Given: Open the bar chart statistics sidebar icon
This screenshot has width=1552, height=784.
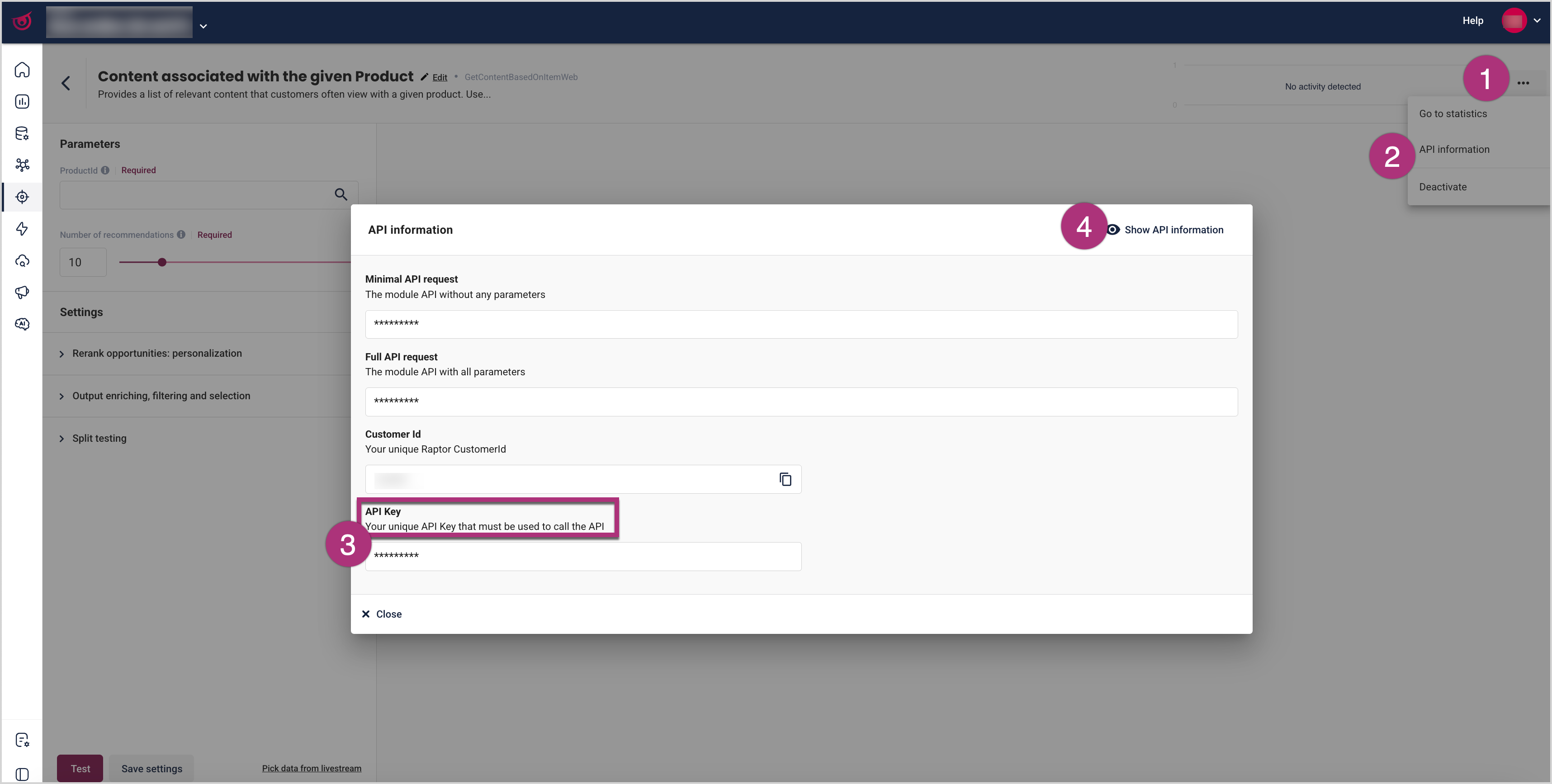Looking at the screenshot, I should pyautogui.click(x=22, y=102).
